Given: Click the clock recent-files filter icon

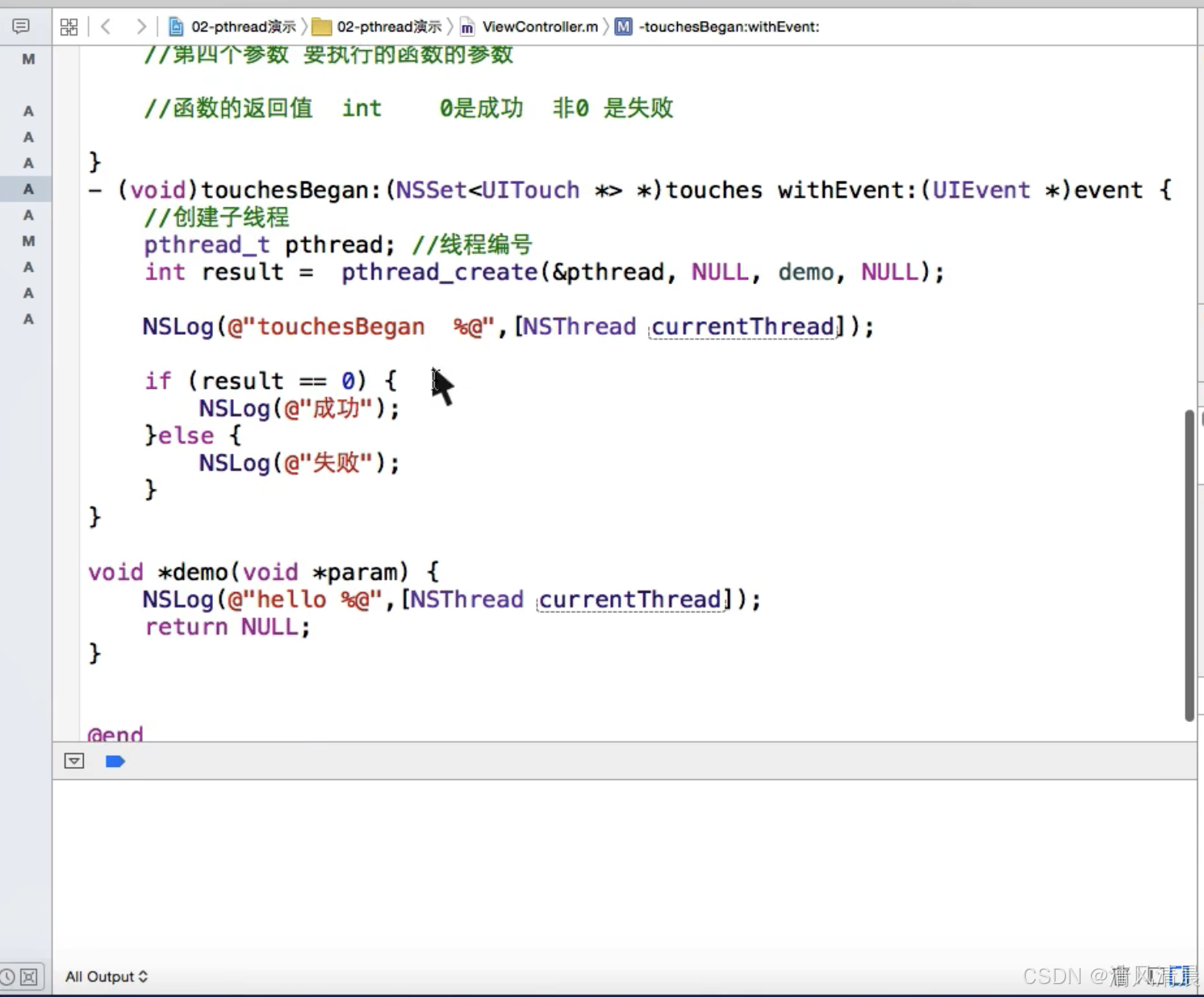Looking at the screenshot, I should [7, 977].
